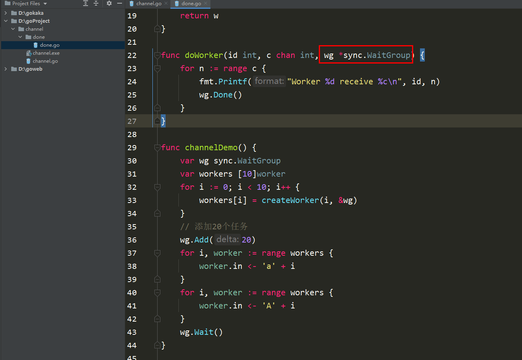Click the doWorker function name

coord(204,55)
